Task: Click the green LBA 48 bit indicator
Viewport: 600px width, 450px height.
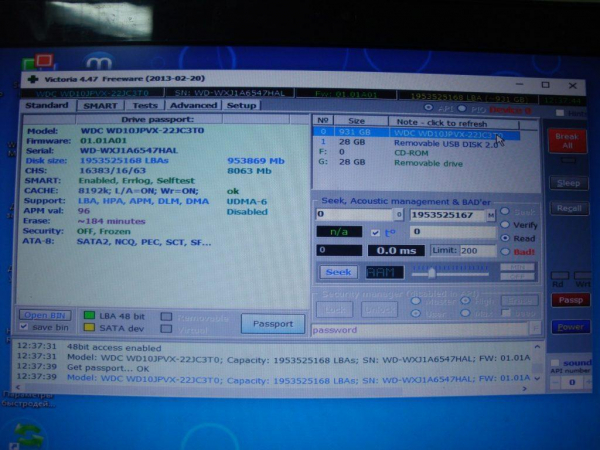Action: pos(89,315)
